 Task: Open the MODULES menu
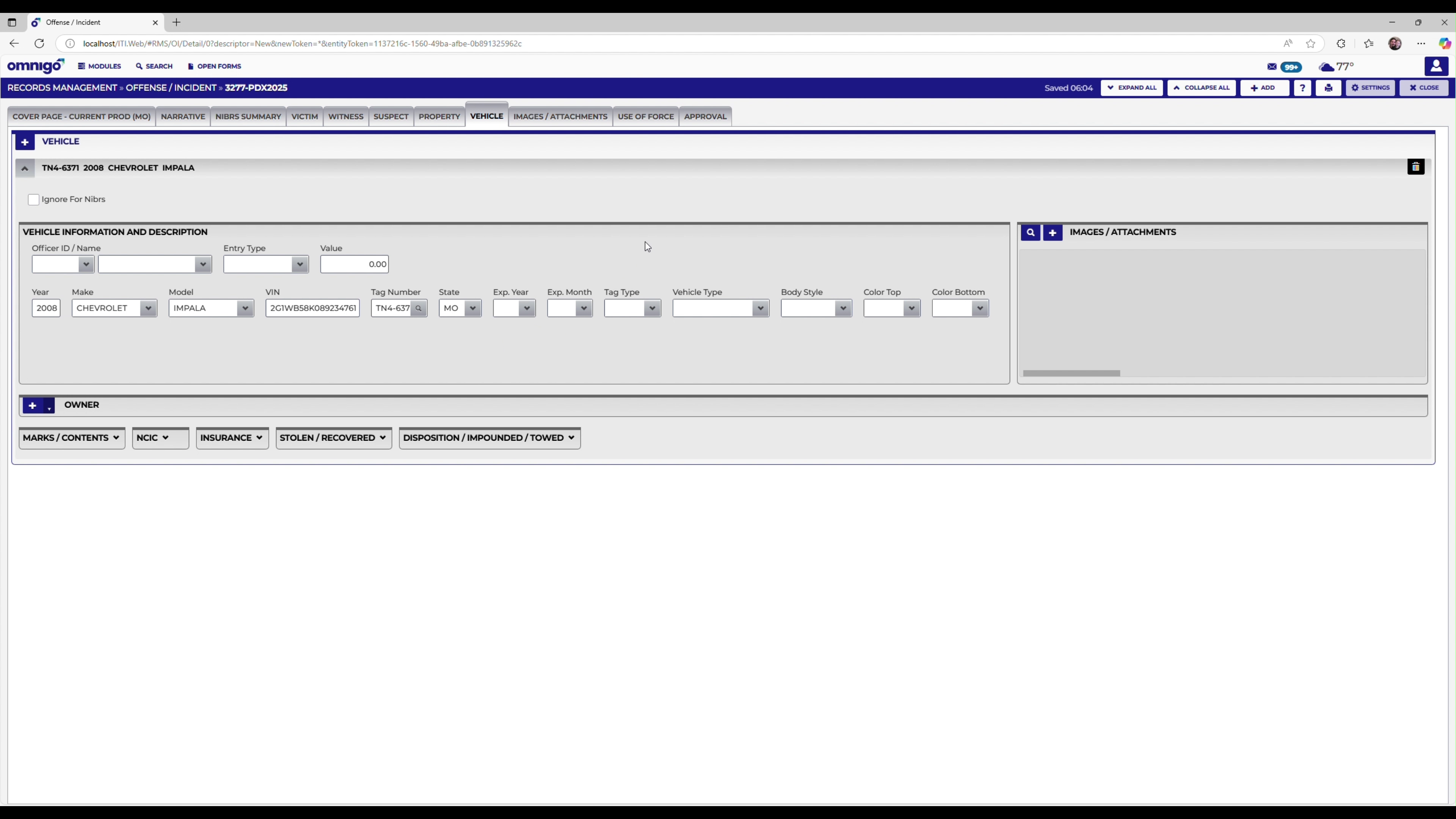point(99,66)
